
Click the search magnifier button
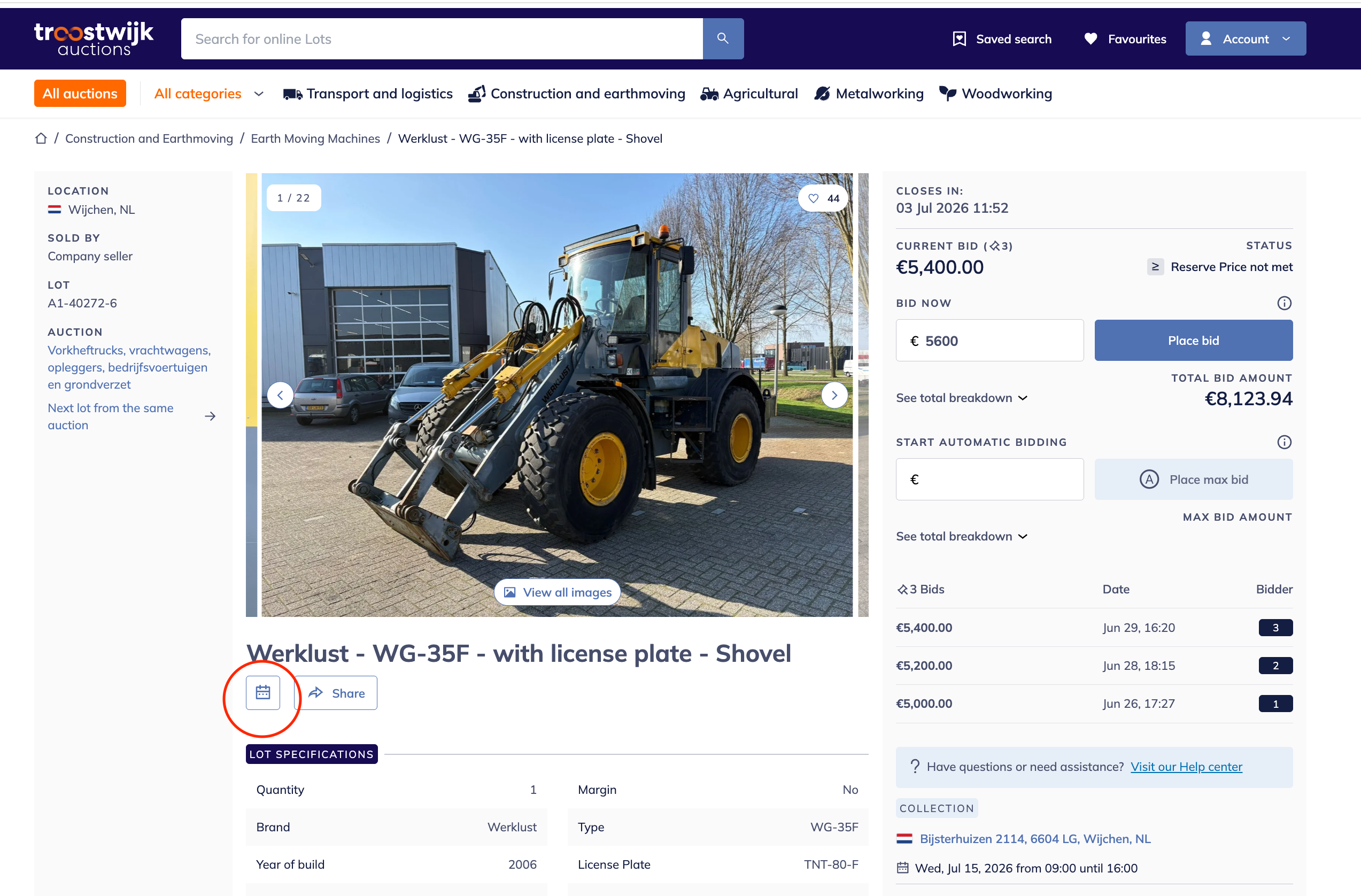[x=723, y=38]
